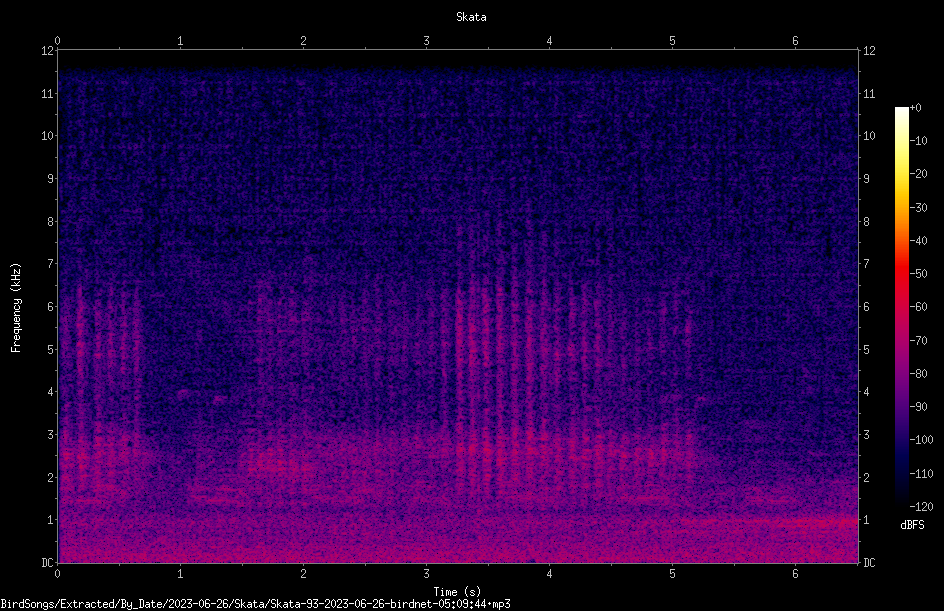This screenshot has width=944, height=611.
Task: Click the dBFS color scale bar
Action: [x=901, y=307]
